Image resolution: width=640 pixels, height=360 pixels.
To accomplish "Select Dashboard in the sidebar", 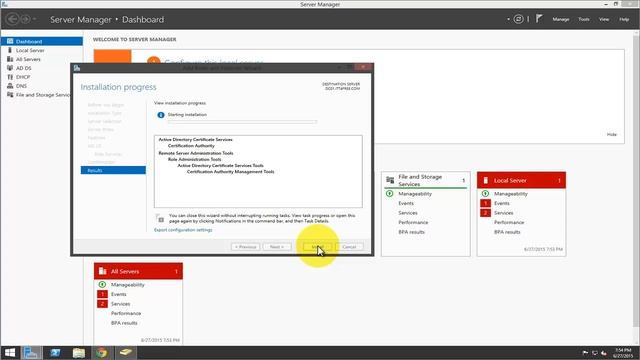I will point(42,41).
